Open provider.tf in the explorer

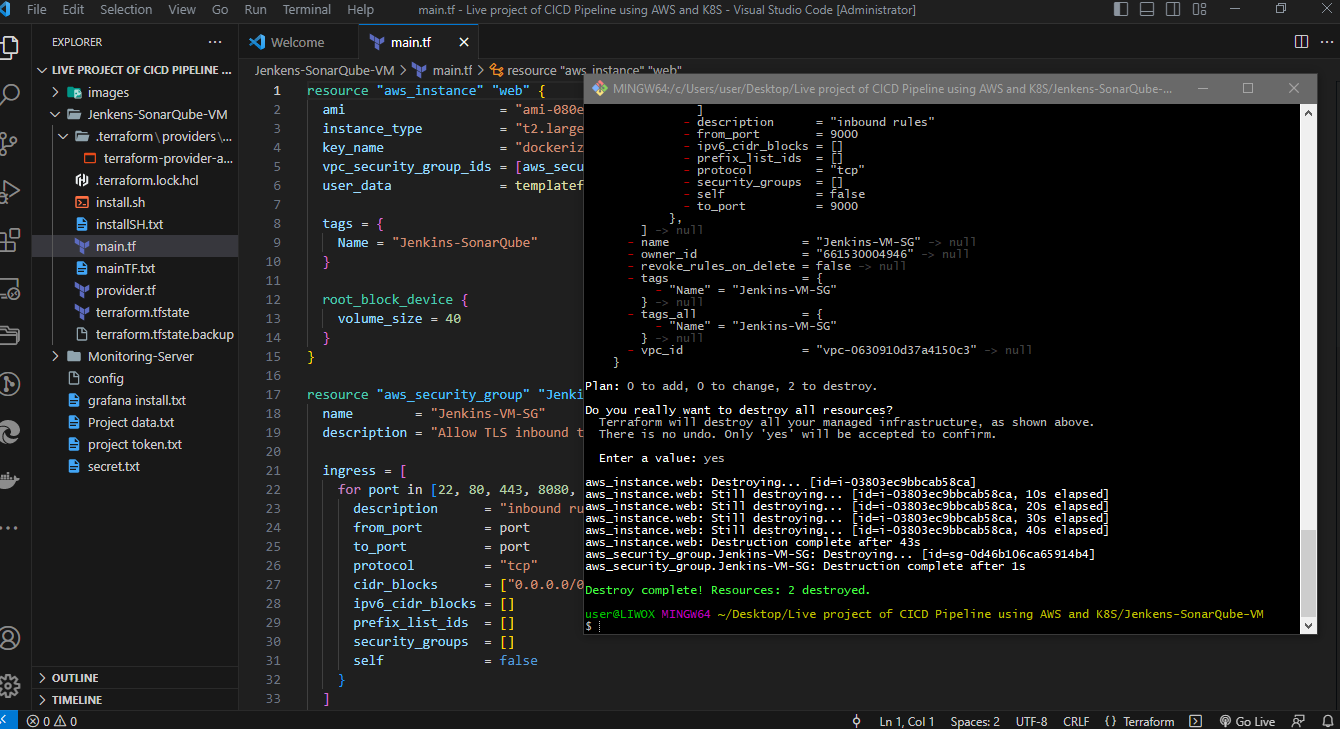coord(125,290)
